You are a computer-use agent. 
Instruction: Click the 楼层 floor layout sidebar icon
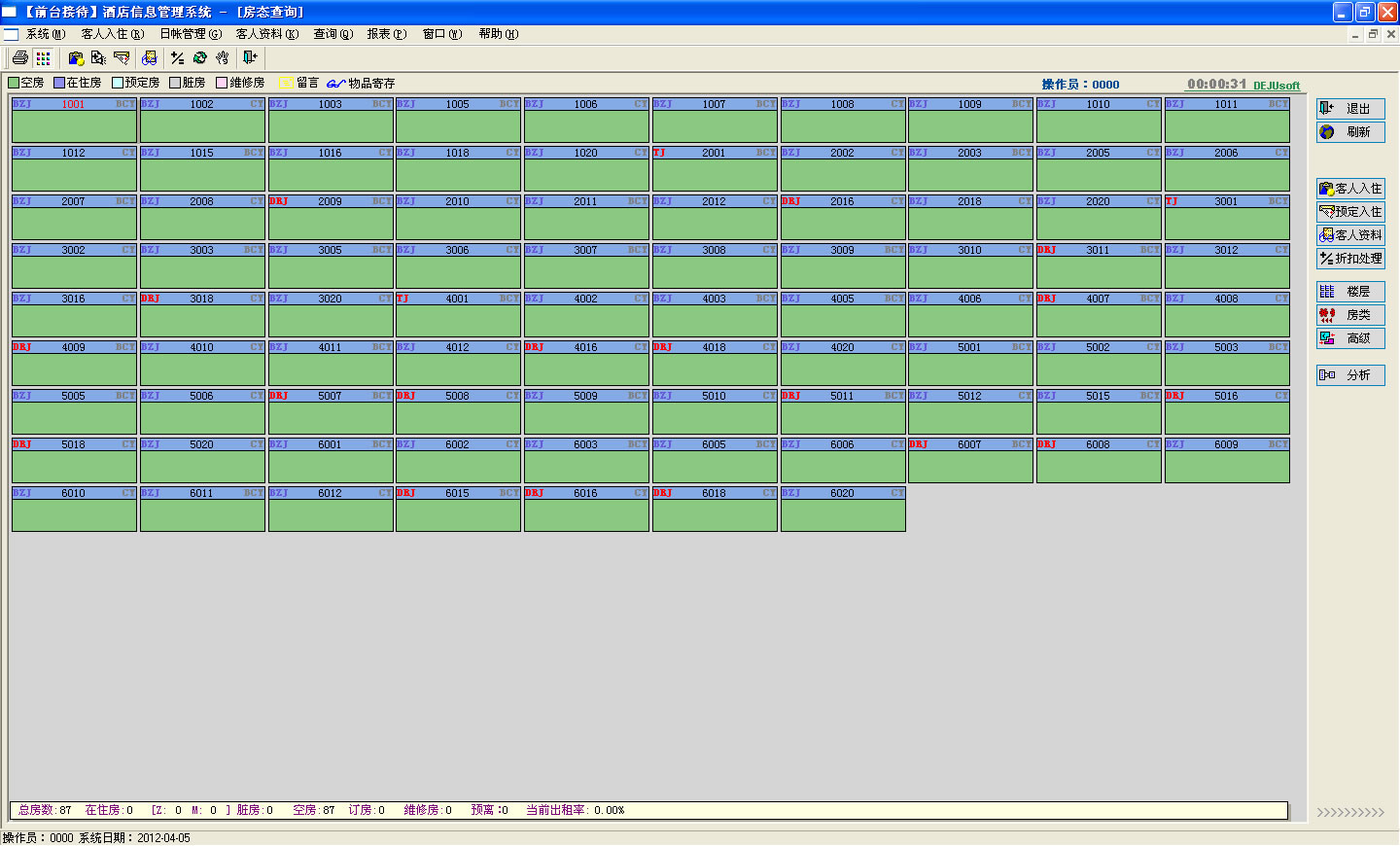coord(1349,291)
